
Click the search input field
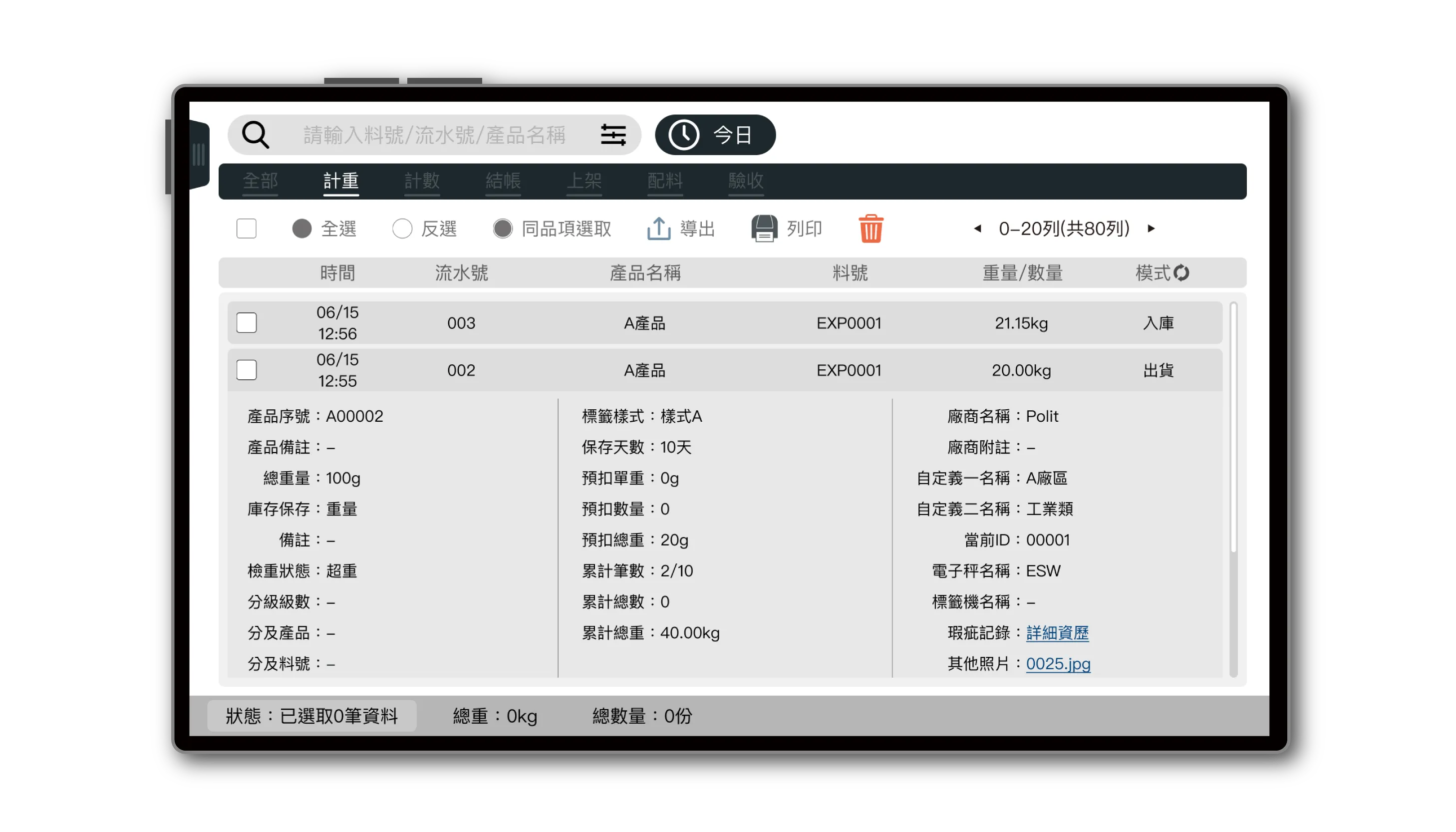tap(435, 135)
